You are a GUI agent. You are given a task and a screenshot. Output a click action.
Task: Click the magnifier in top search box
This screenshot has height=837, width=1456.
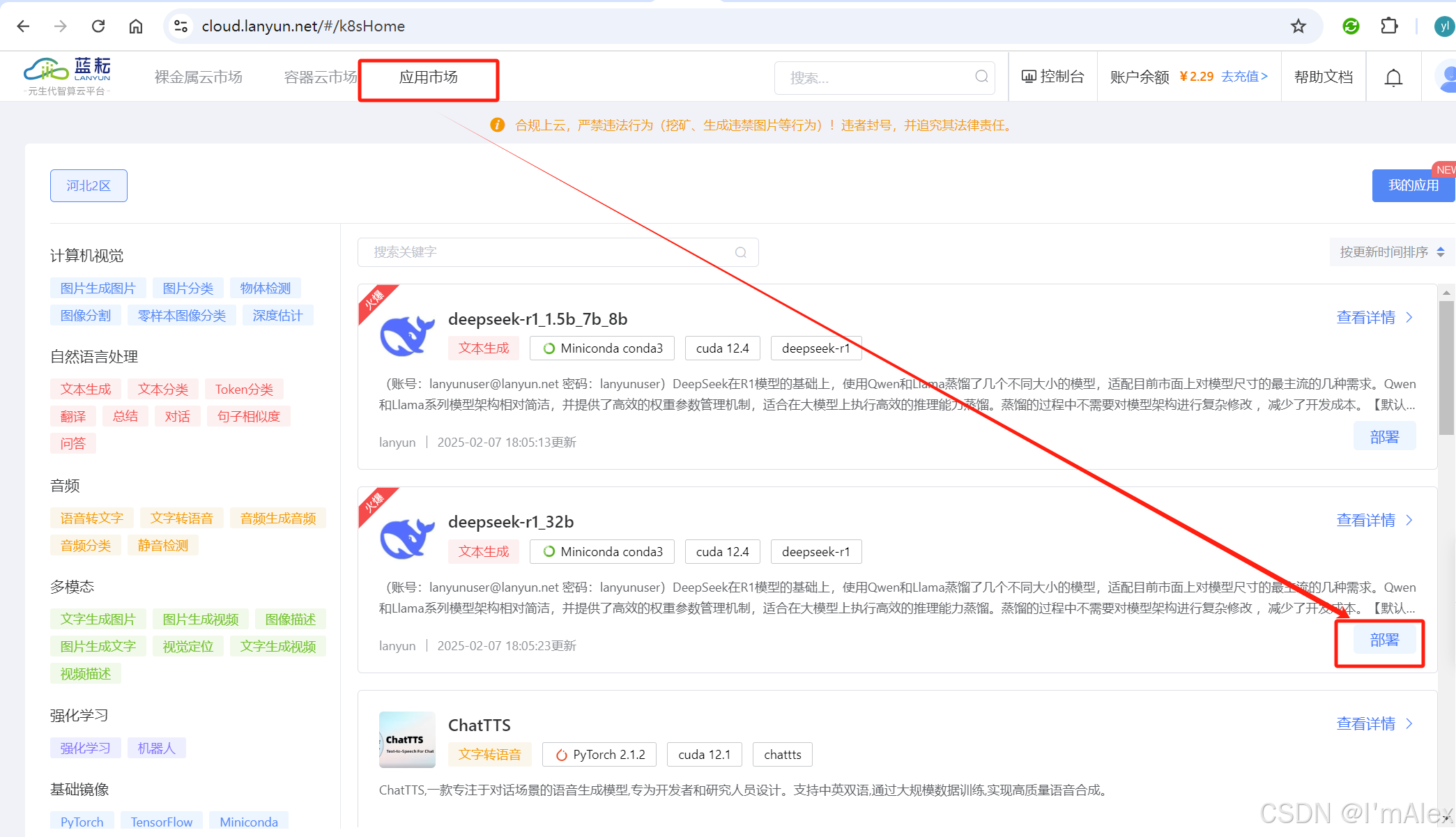coord(981,77)
